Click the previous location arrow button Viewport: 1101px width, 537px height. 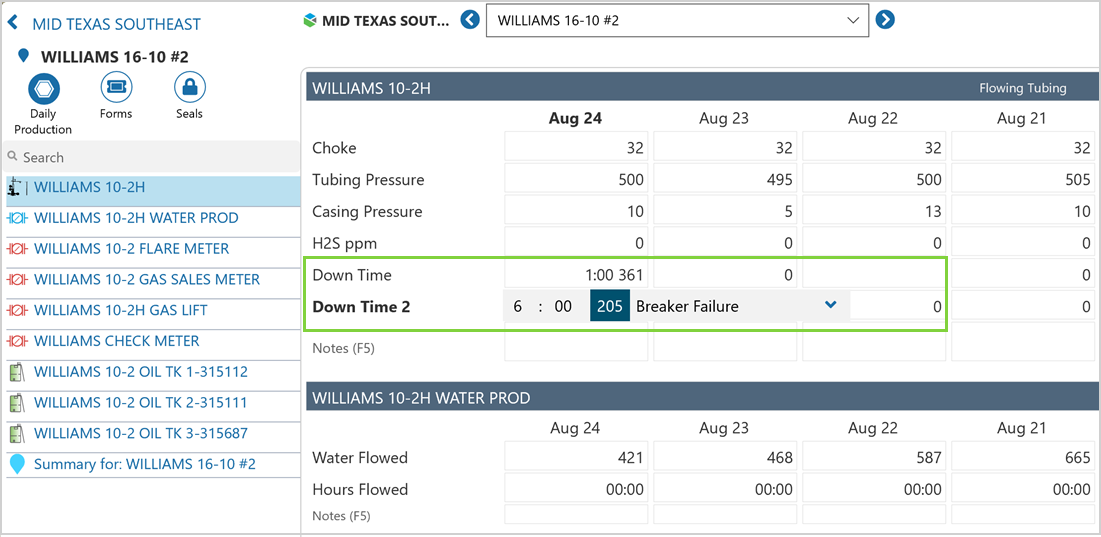470,19
